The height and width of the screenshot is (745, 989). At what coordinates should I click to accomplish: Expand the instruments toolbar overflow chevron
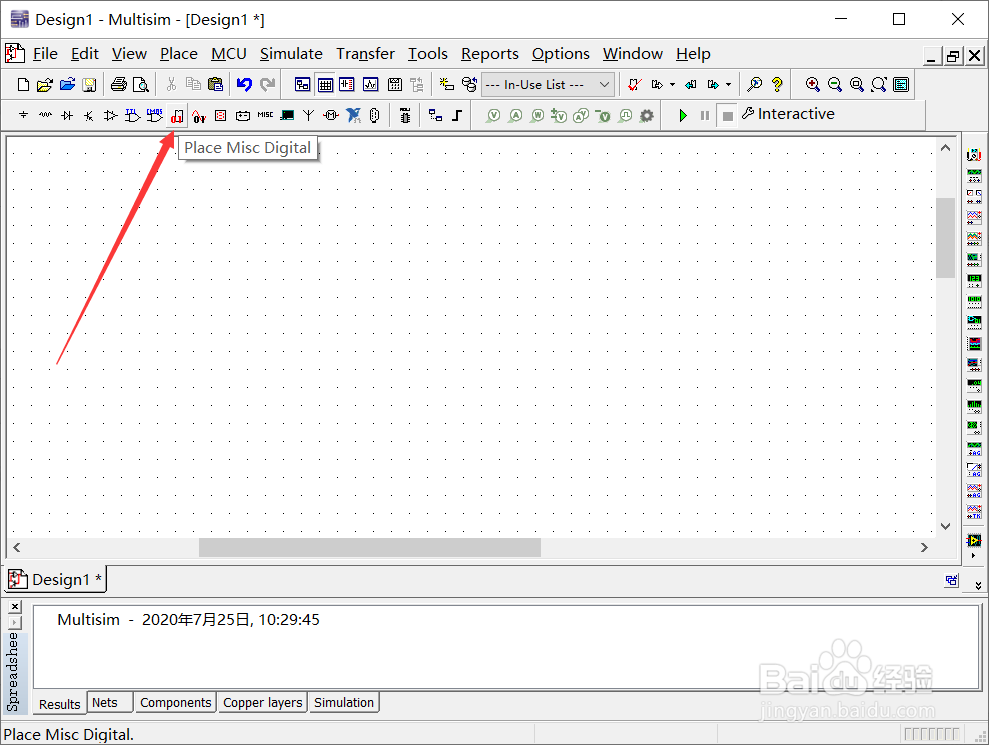click(x=978, y=585)
